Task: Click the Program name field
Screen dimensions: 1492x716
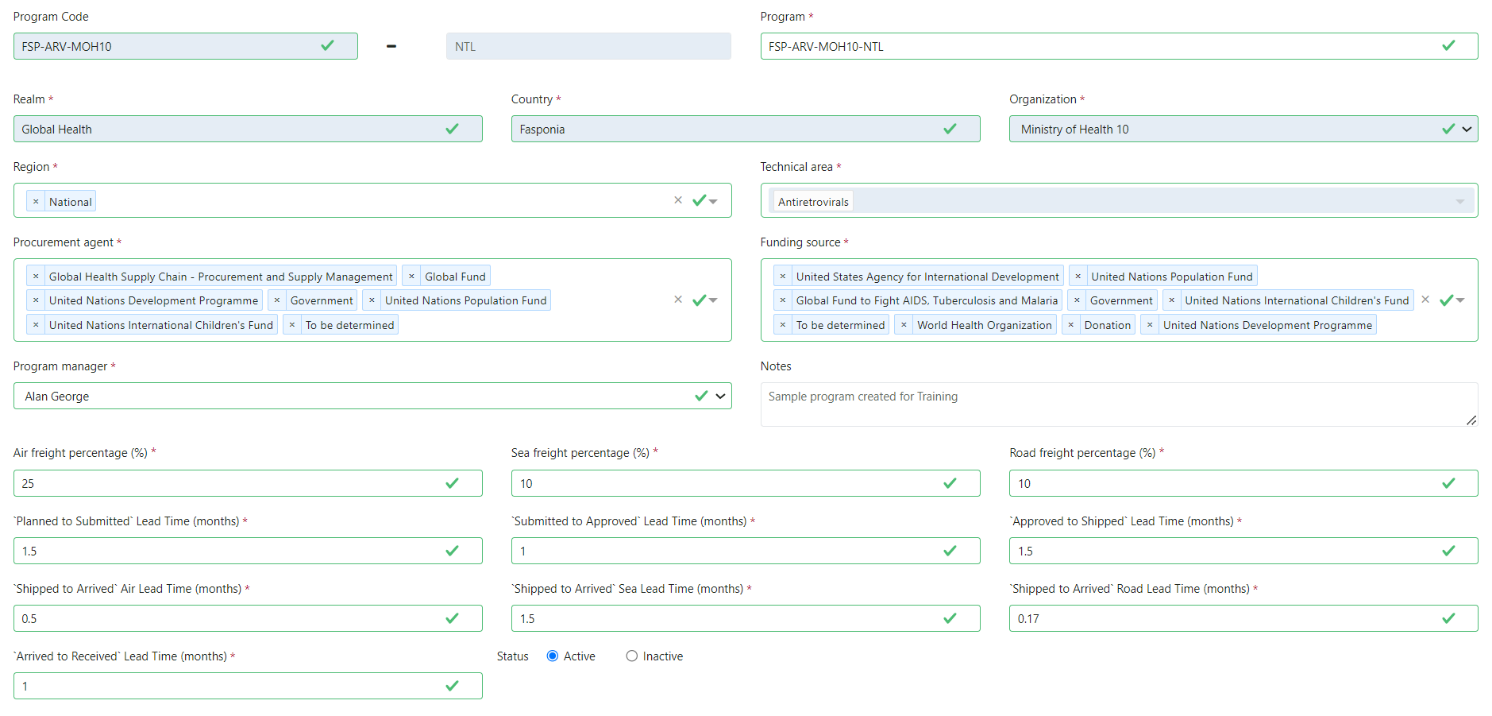Action: click(x=1119, y=46)
